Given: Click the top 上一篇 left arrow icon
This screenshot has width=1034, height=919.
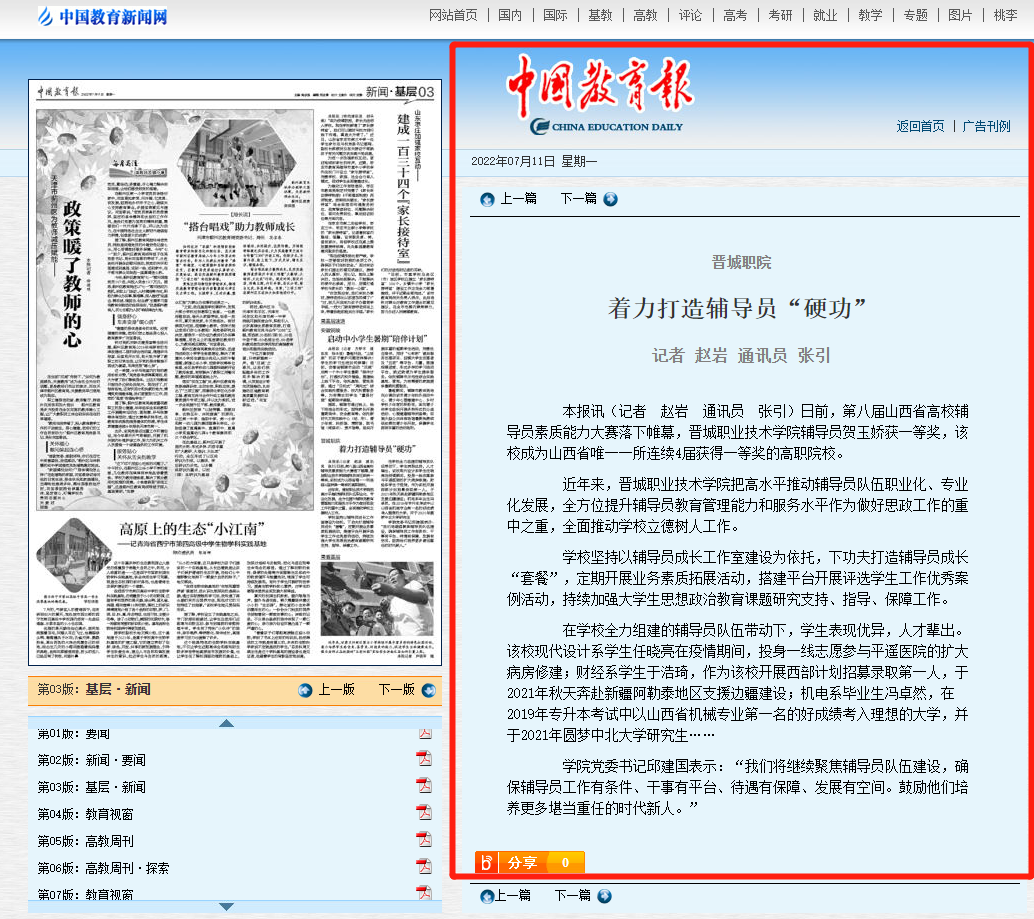Looking at the screenshot, I should pos(487,199).
